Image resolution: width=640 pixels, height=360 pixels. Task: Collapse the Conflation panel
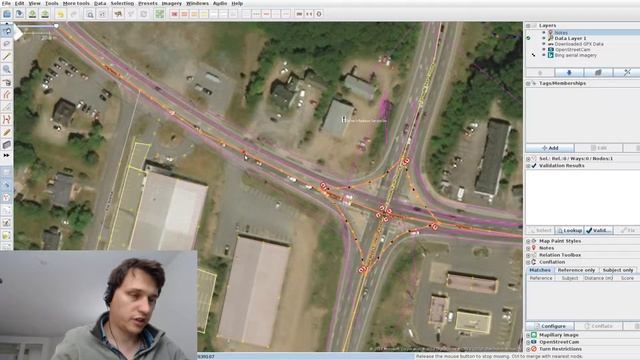tap(528, 262)
